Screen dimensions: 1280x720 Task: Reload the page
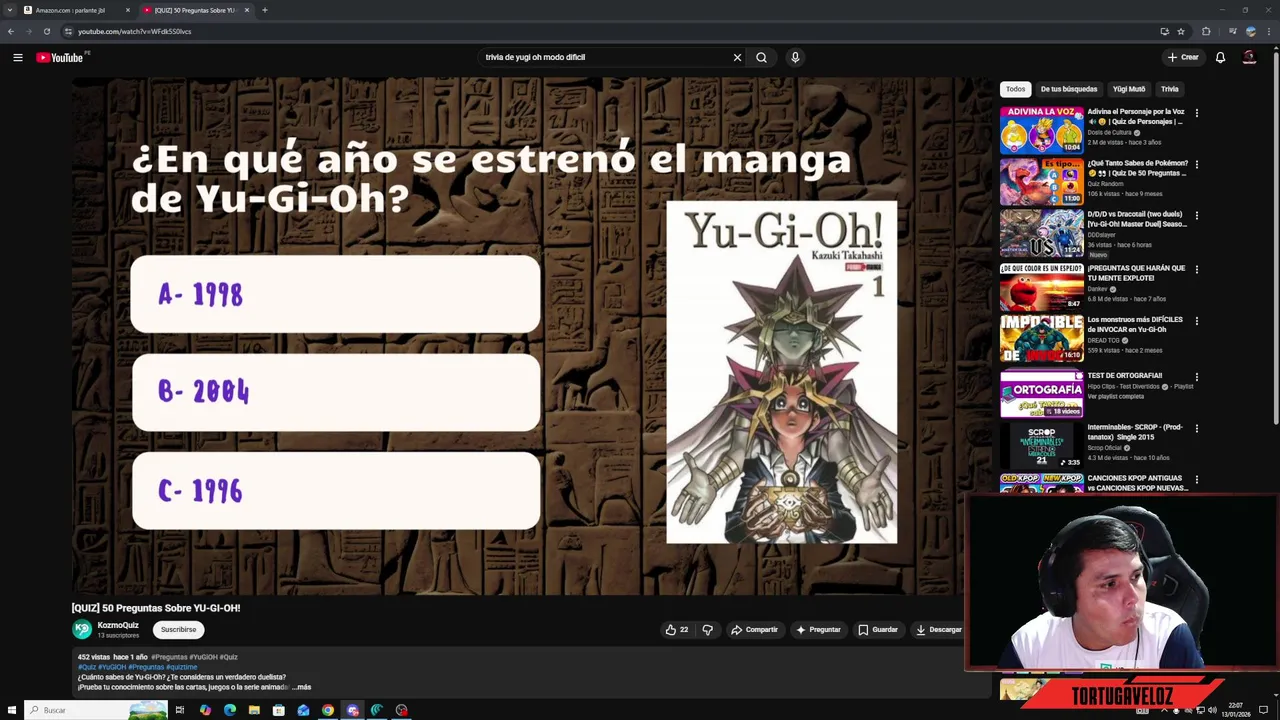click(x=46, y=31)
